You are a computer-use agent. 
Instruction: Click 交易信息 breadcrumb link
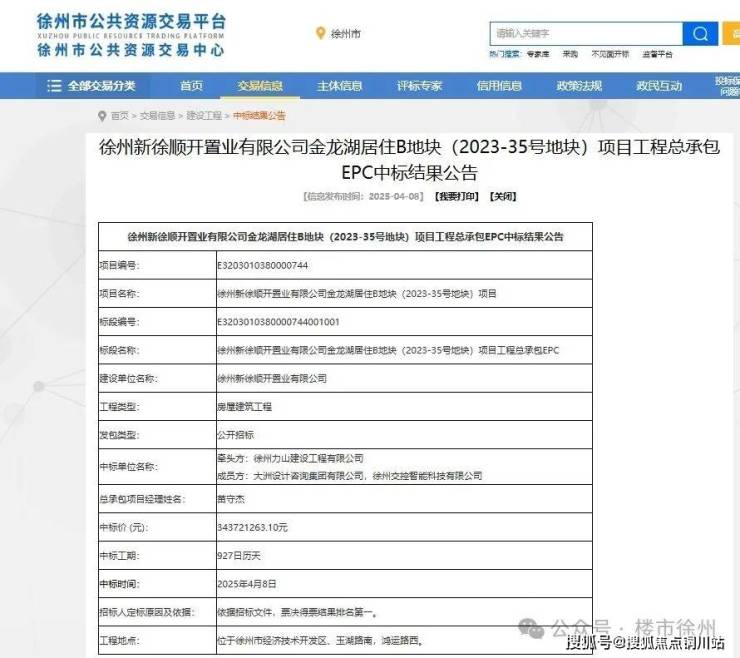(x=158, y=116)
